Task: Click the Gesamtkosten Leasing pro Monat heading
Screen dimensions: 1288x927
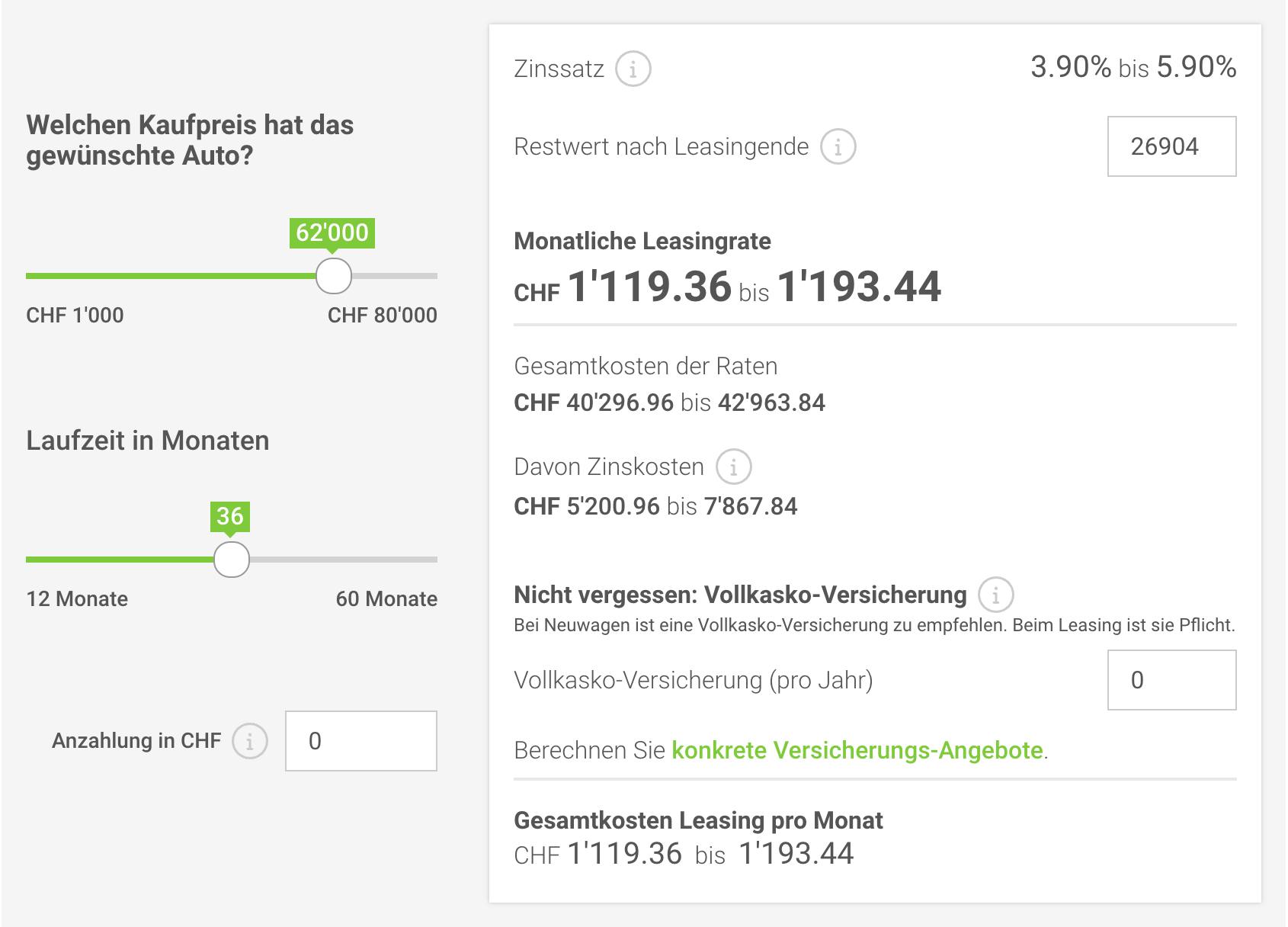Action: (698, 821)
